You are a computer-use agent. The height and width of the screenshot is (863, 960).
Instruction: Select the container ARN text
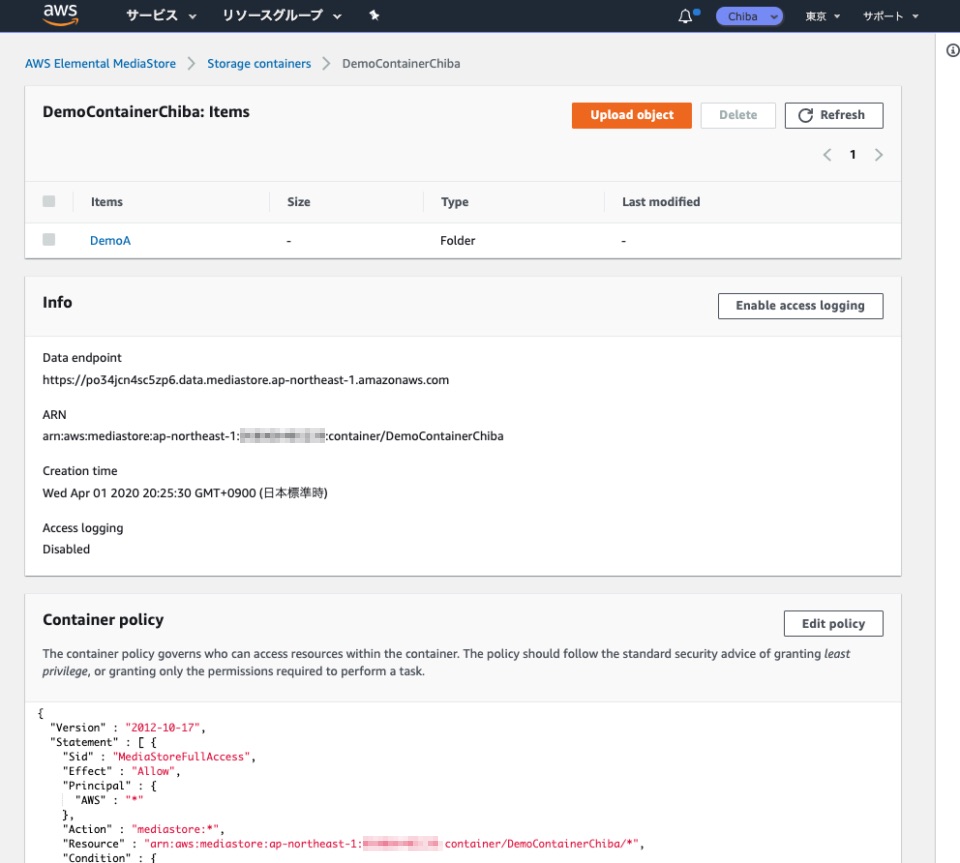click(x=273, y=436)
